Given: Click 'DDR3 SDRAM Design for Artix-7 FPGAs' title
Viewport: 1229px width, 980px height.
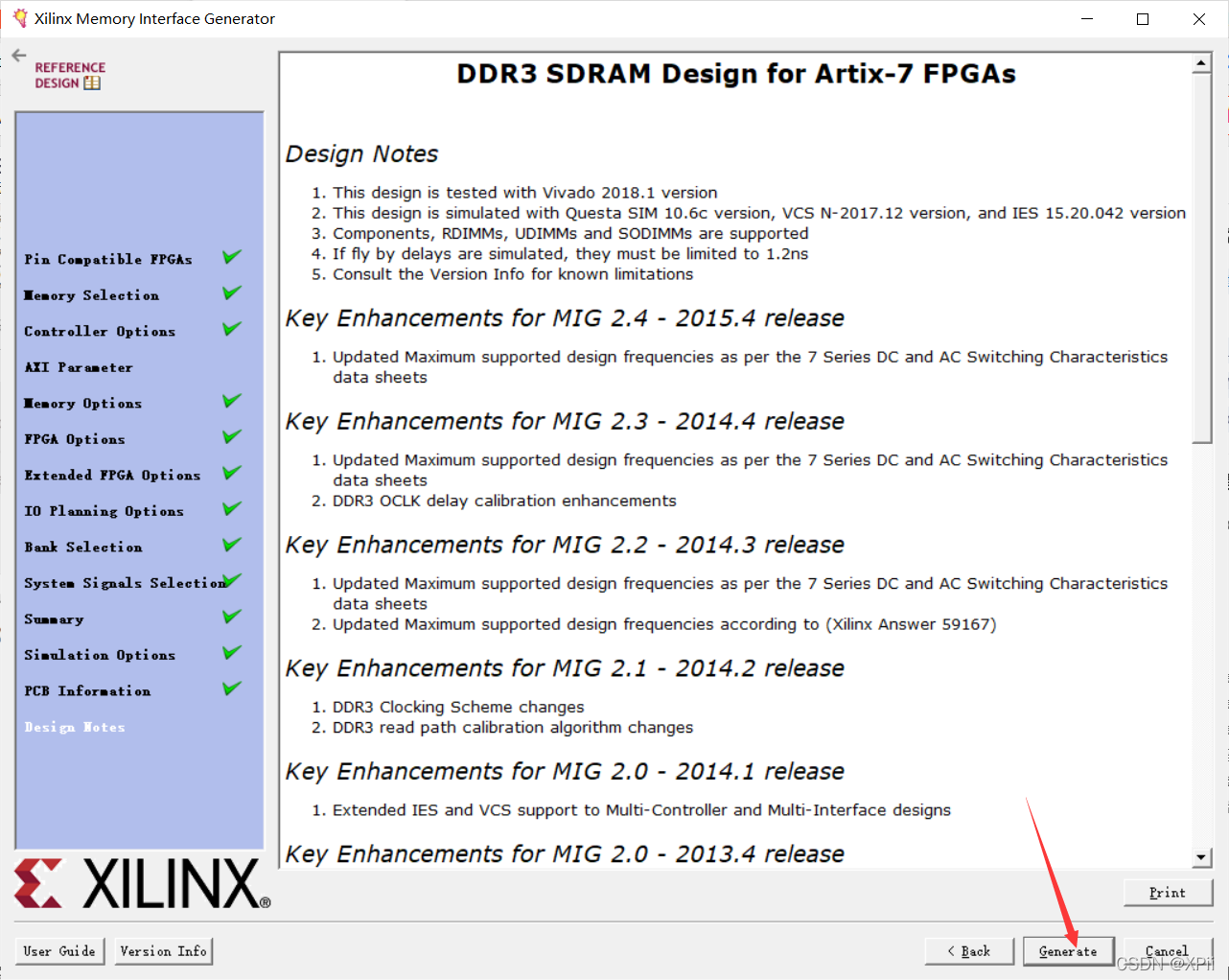Looking at the screenshot, I should coord(735,74).
